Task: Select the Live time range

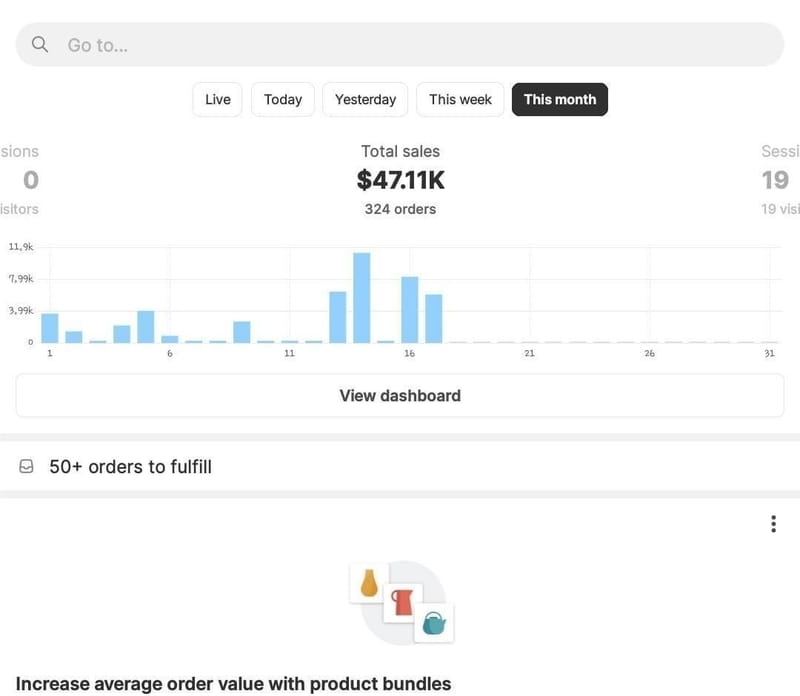Action: [x=217, y=100]
